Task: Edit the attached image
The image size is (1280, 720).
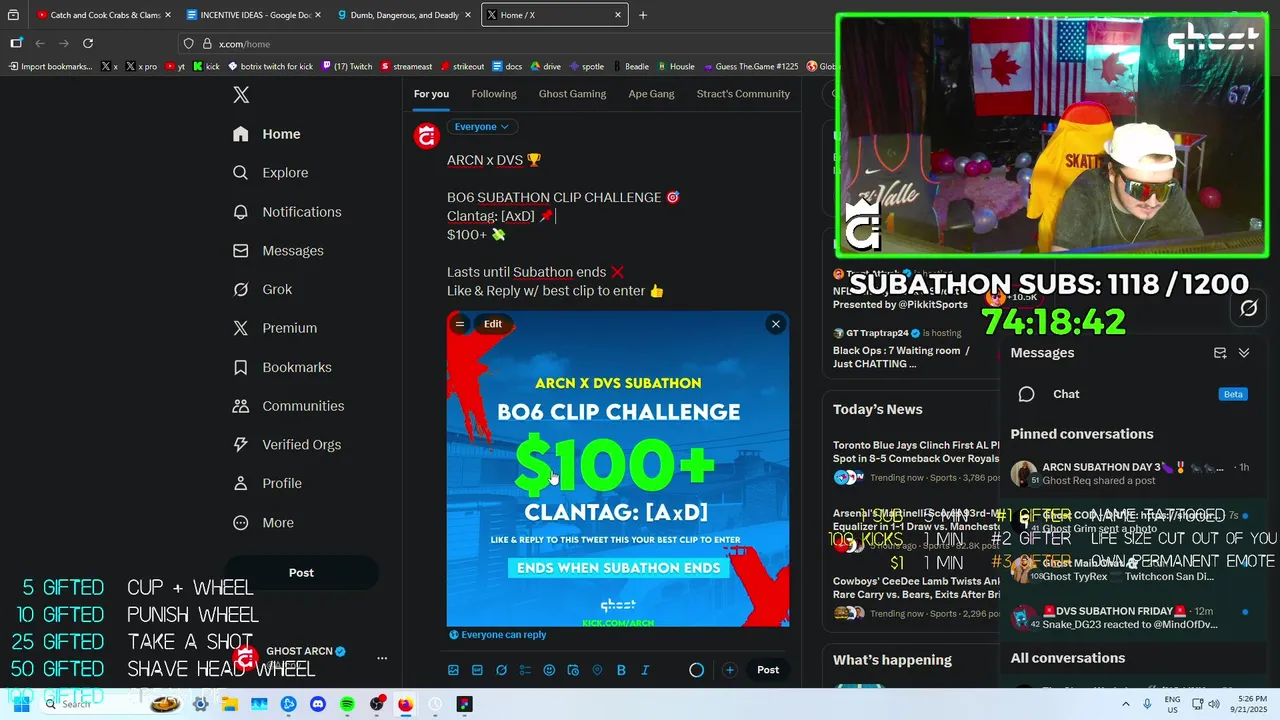Action: tap(493, 324)
